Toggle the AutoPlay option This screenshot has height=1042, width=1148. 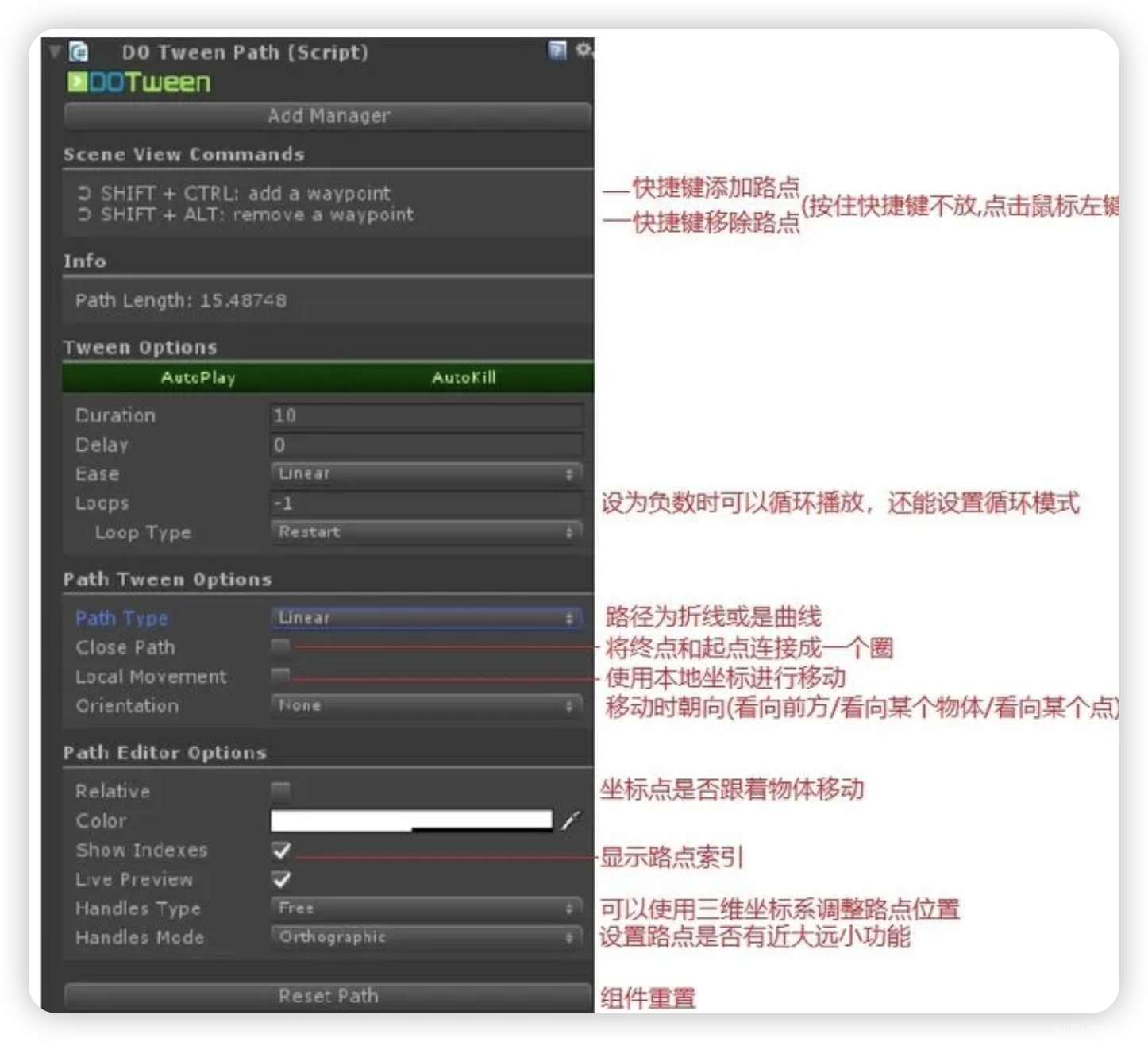(x=198, y=377)
